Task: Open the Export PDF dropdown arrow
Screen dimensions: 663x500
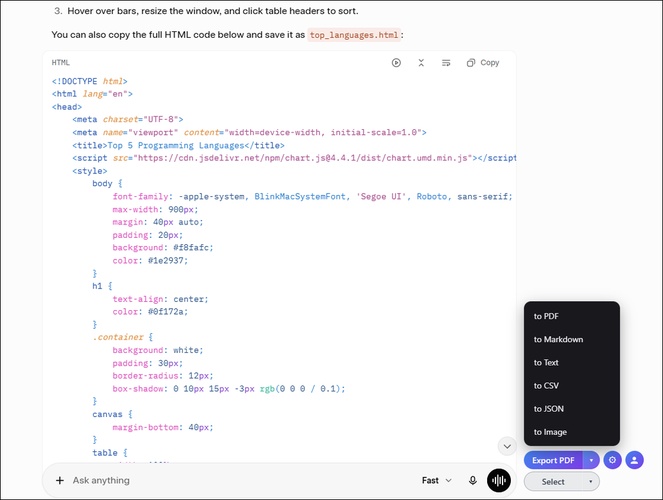Action: 591,460
